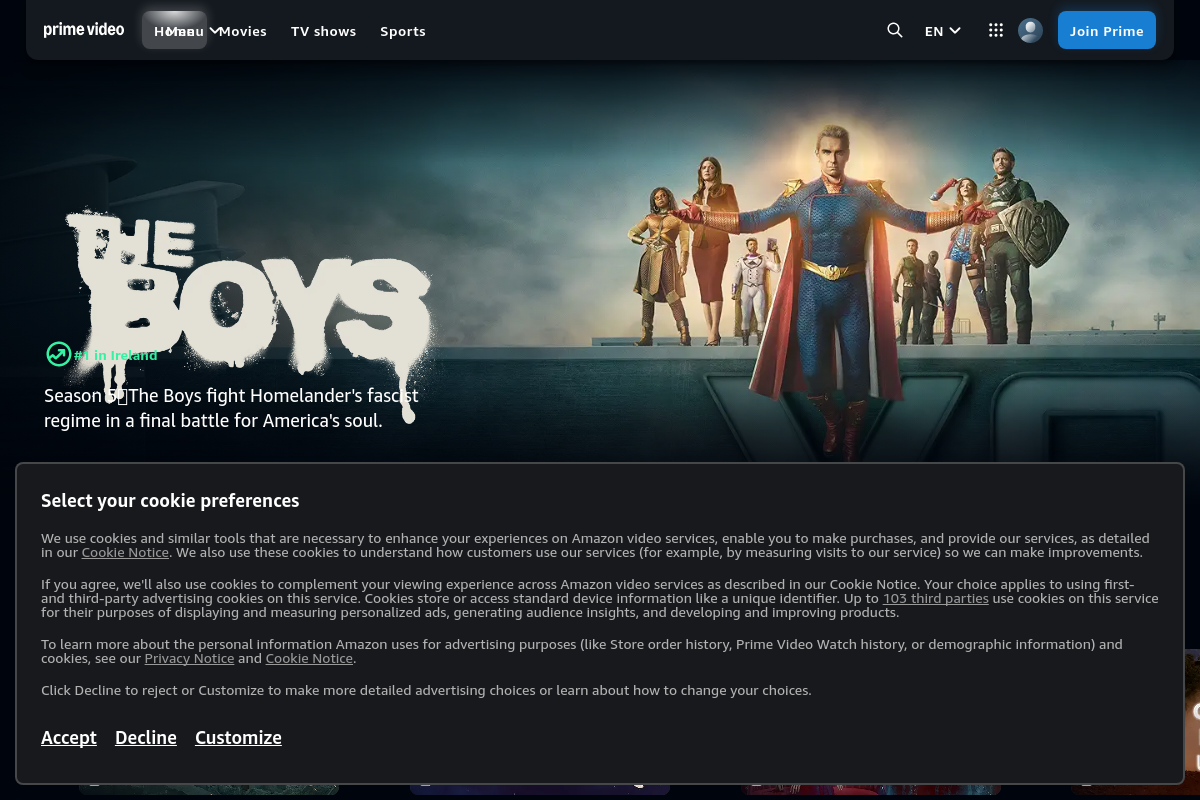Open Cookie Notice link in first paragraph
The image size is (1200, 800).
[125, 552]
